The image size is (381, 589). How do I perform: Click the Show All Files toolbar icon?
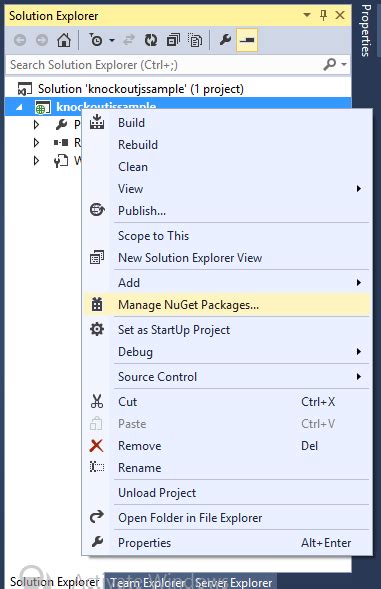pos(195,40)
